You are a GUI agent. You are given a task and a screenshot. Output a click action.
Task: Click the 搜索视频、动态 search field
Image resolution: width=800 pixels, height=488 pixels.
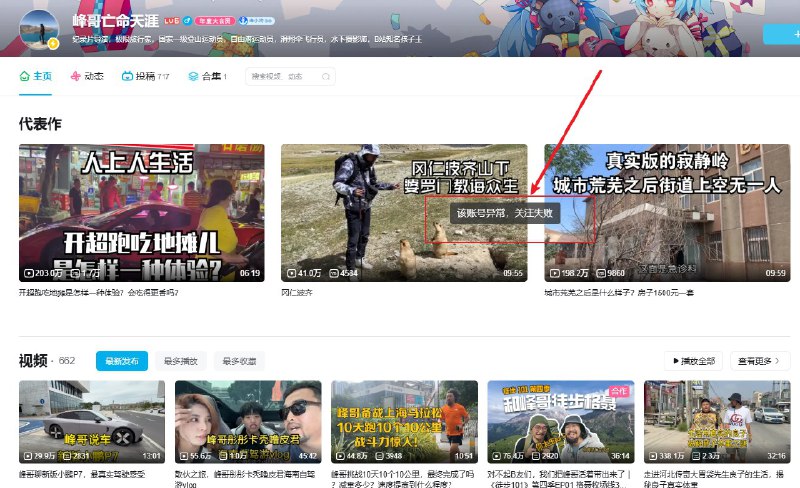tap(290, 77)
